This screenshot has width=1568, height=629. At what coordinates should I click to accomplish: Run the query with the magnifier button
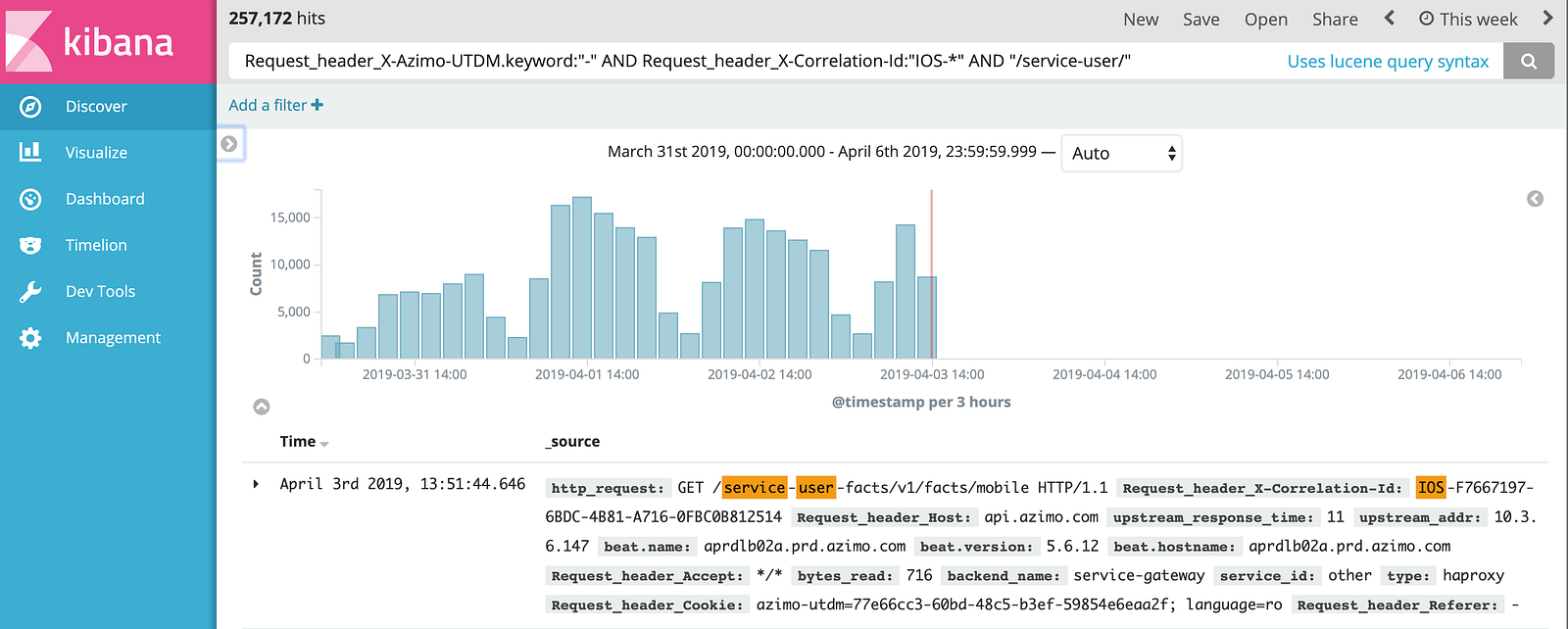click(1528, 61)
